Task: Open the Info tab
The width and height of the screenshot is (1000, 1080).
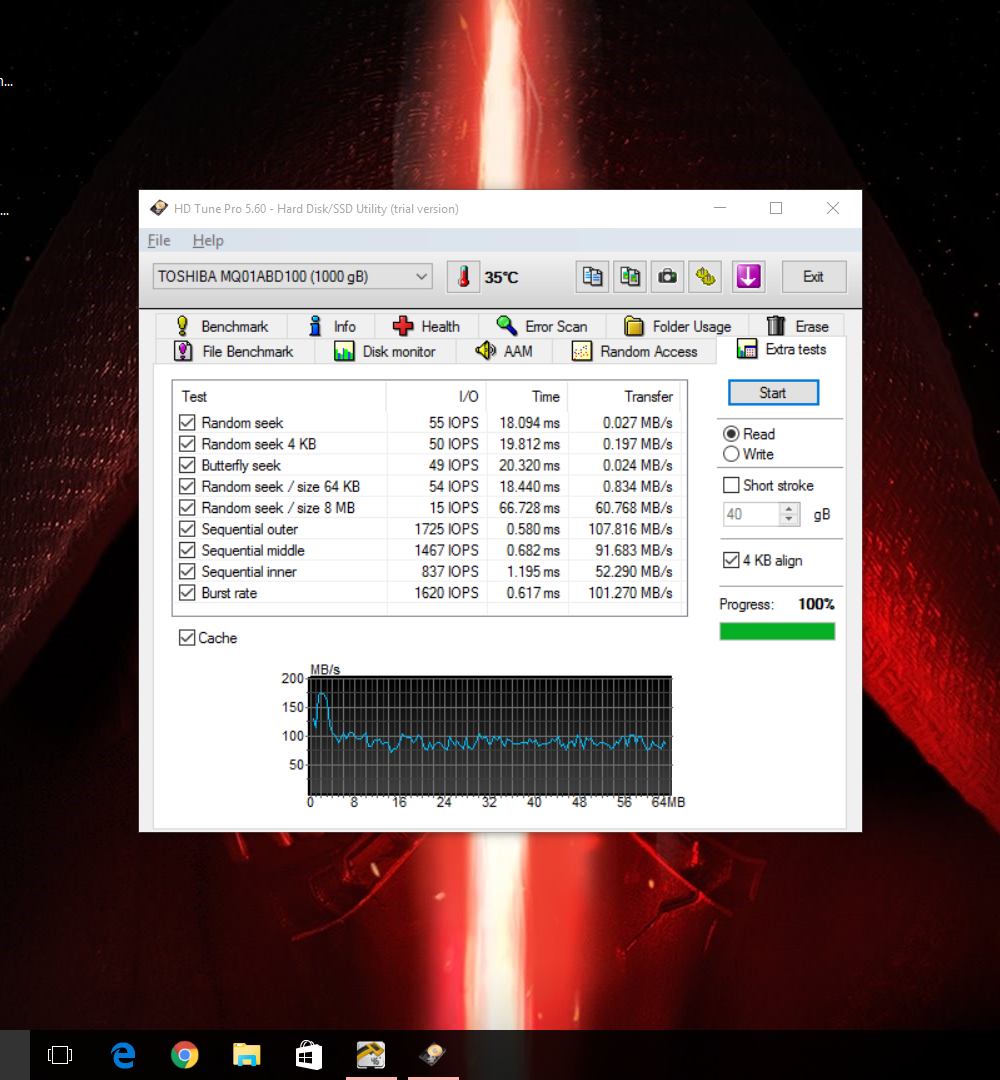Action: click(x=332, y=326)
